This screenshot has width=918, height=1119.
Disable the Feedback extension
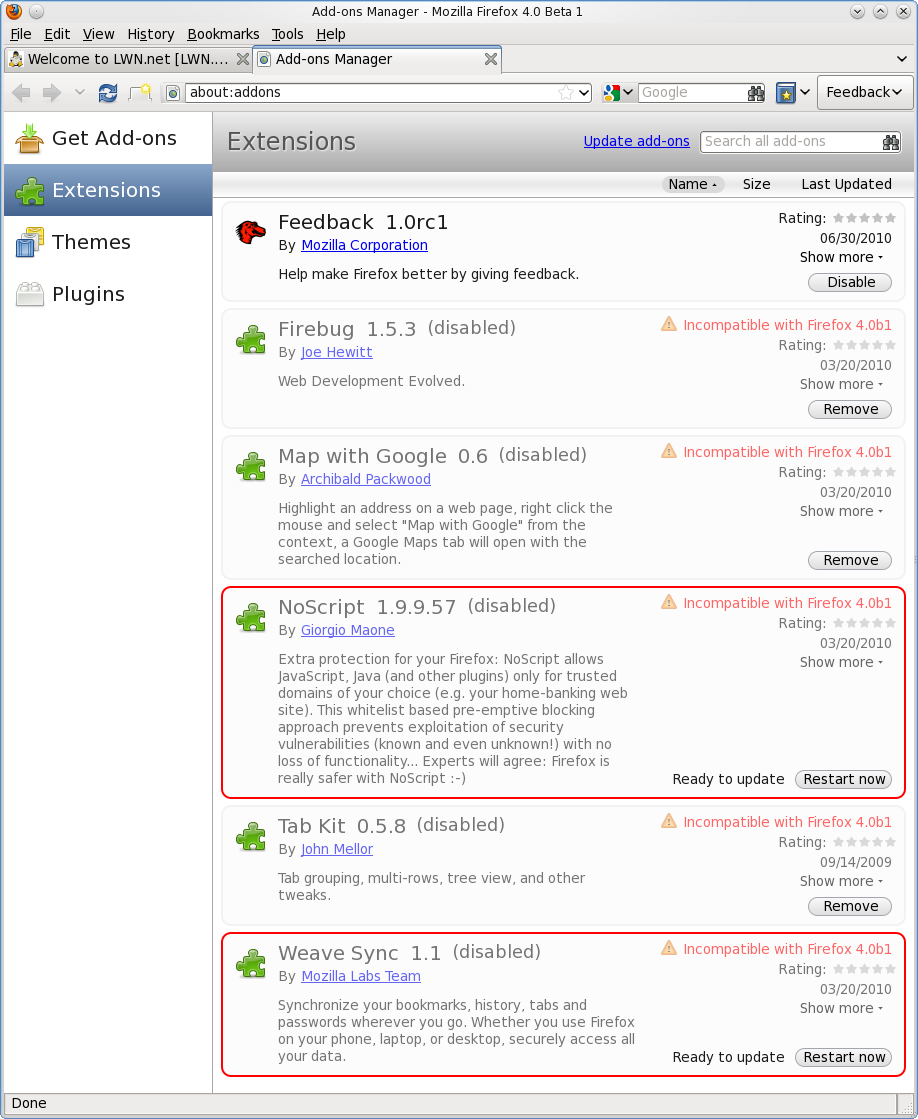click(x=850, y=282)
